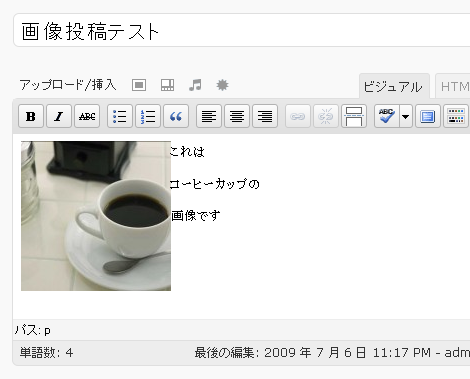Viewport: 470px width, 379px height.
Task: Add an image via upload icon
Action: pyautogui.click(x=139, y=85)
